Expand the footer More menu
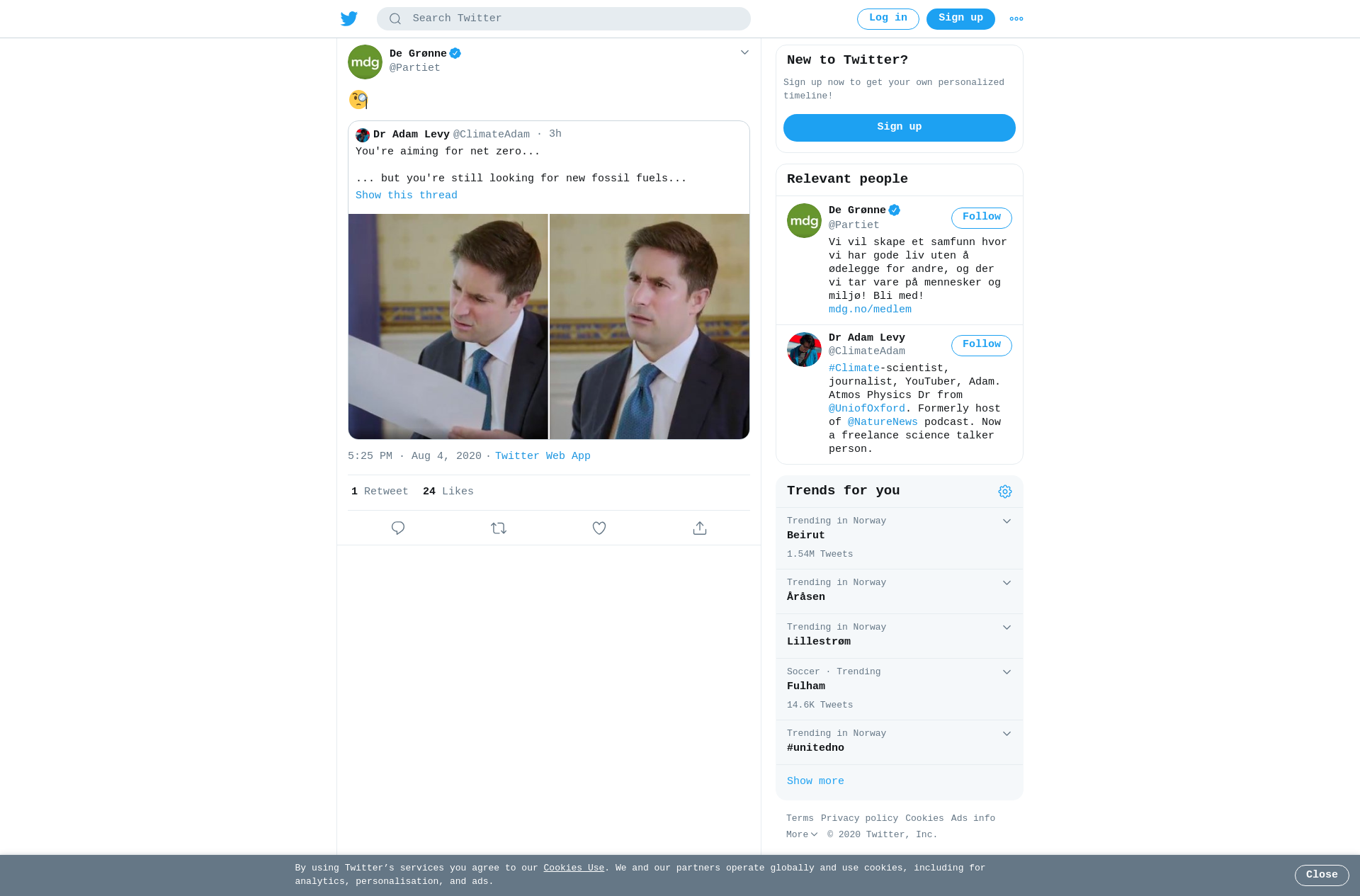 click(802, 834)
